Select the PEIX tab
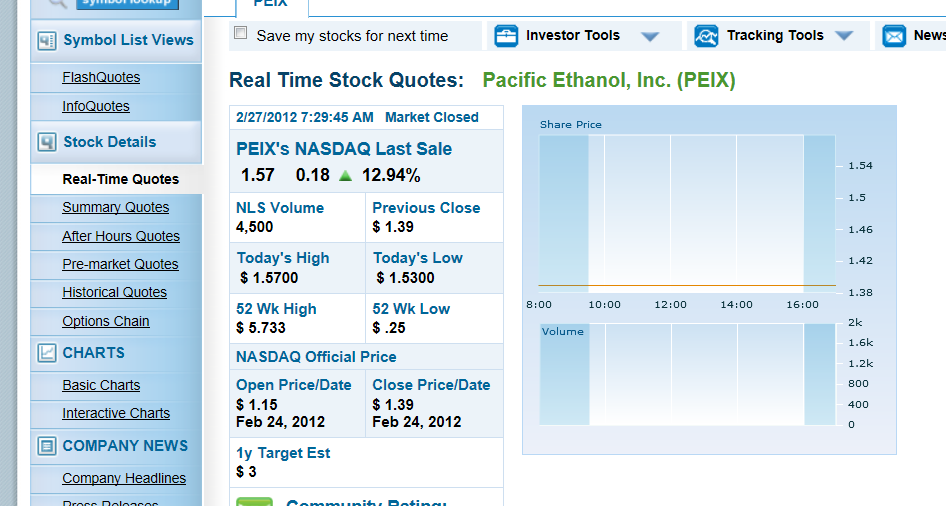This screenshot has height=506, width=946. [x=271, y=5]
